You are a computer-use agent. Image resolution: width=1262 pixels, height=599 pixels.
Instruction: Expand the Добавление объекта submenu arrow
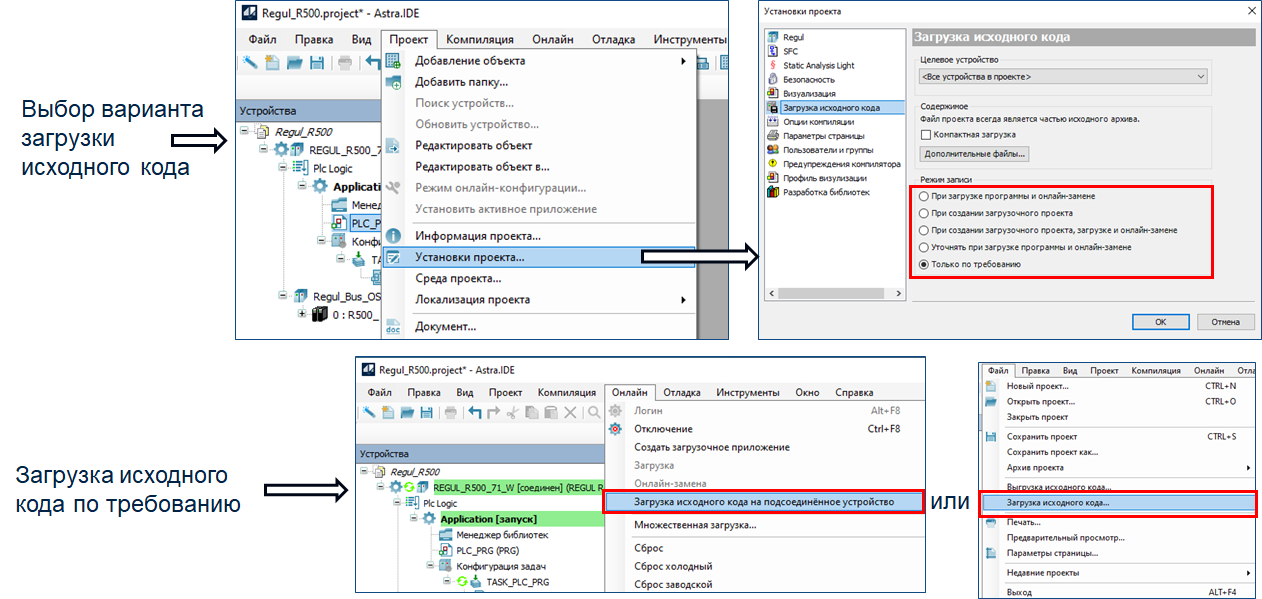pyautogui.click(x=683, y=61)
